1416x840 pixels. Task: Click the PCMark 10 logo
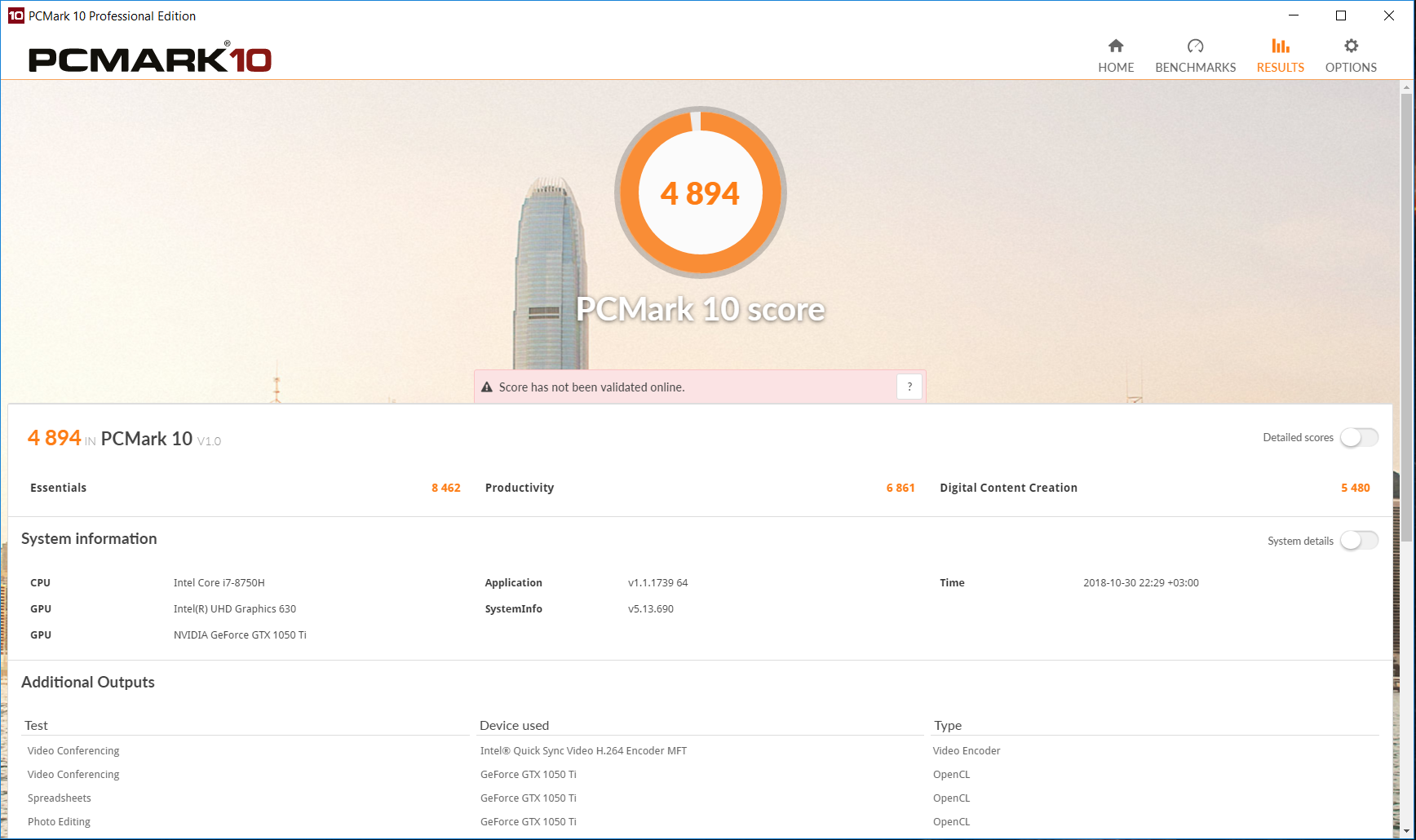click(x=149, y=58)
